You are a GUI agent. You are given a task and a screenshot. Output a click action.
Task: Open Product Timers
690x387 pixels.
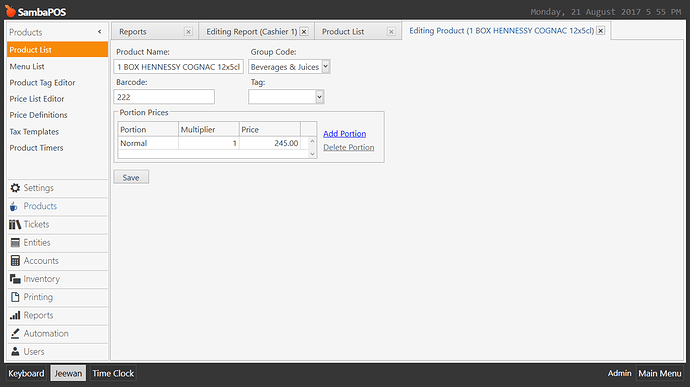tap(36, 148)
